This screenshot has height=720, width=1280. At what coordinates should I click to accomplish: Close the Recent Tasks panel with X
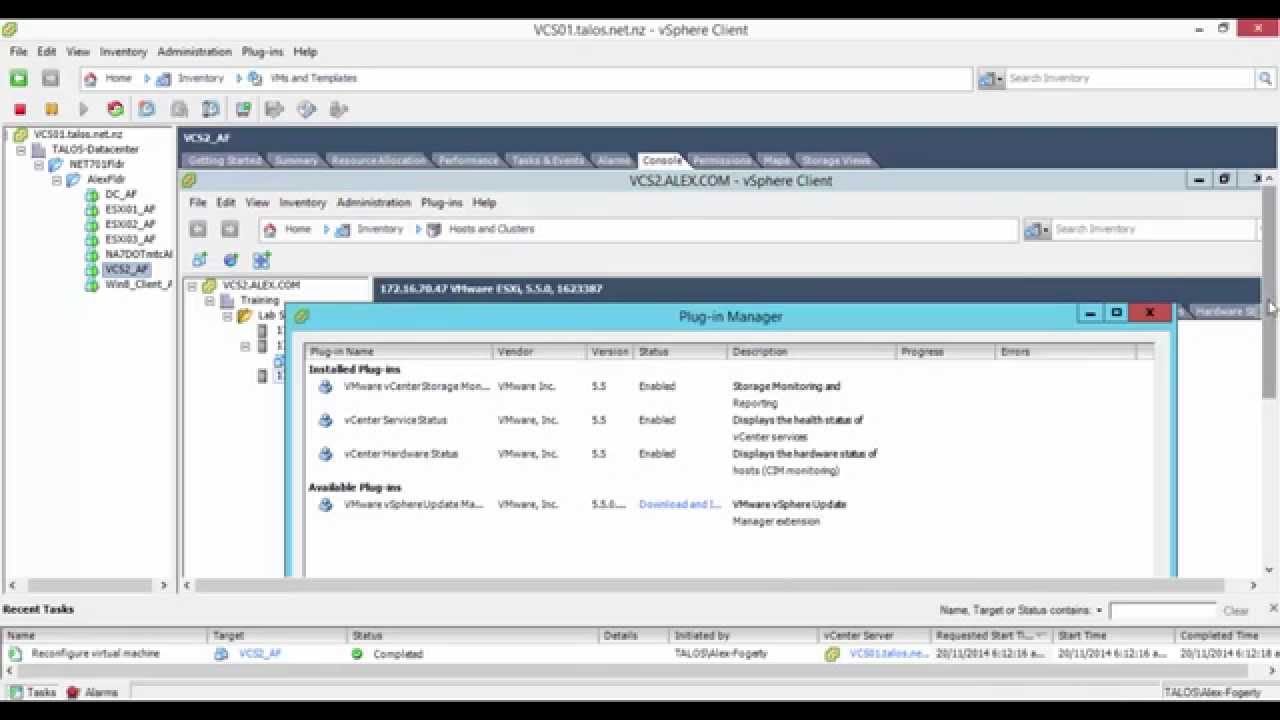coord(1273,608)
